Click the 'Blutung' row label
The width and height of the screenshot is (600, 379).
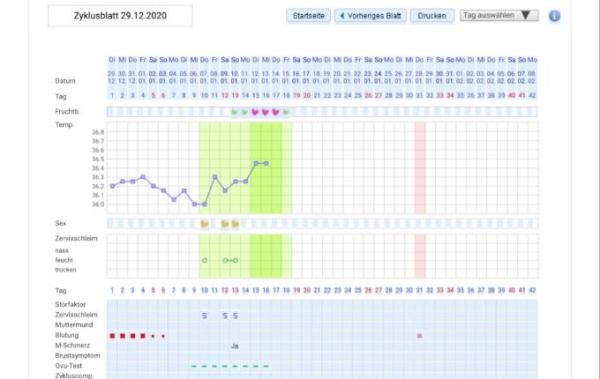coord(67,335)
